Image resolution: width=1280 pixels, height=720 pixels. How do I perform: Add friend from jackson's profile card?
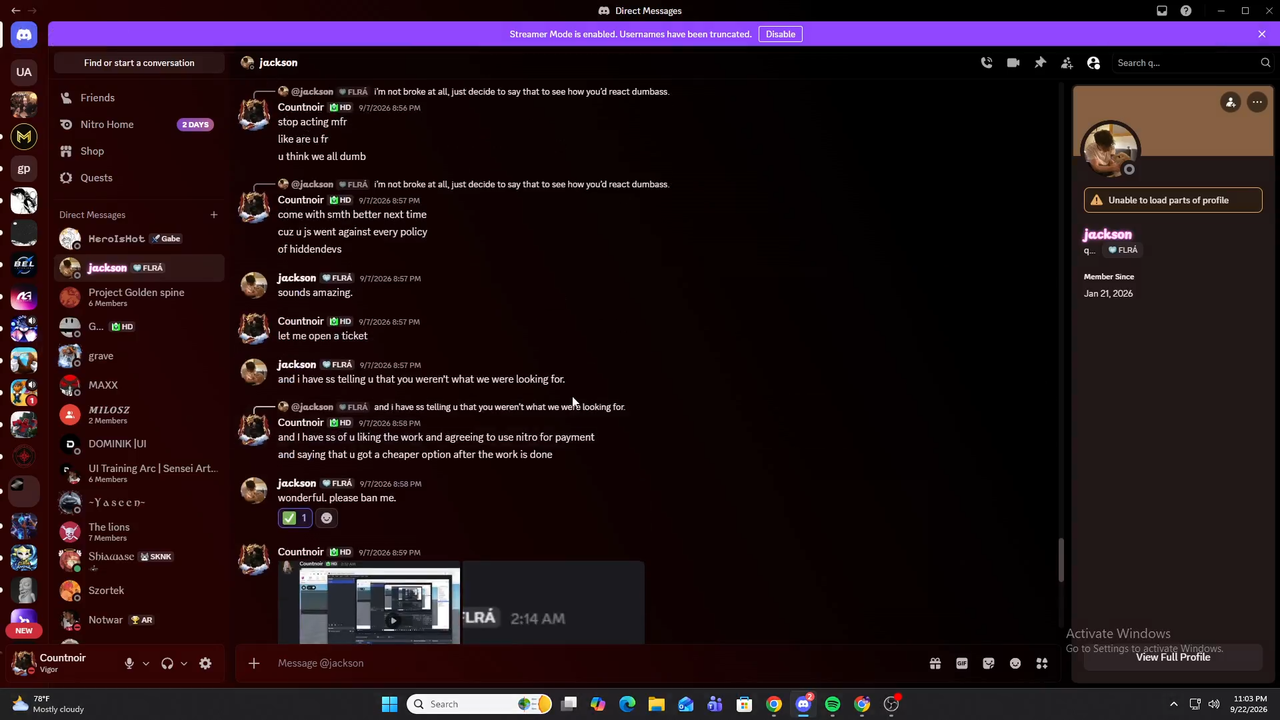(x=1231, y=102)
